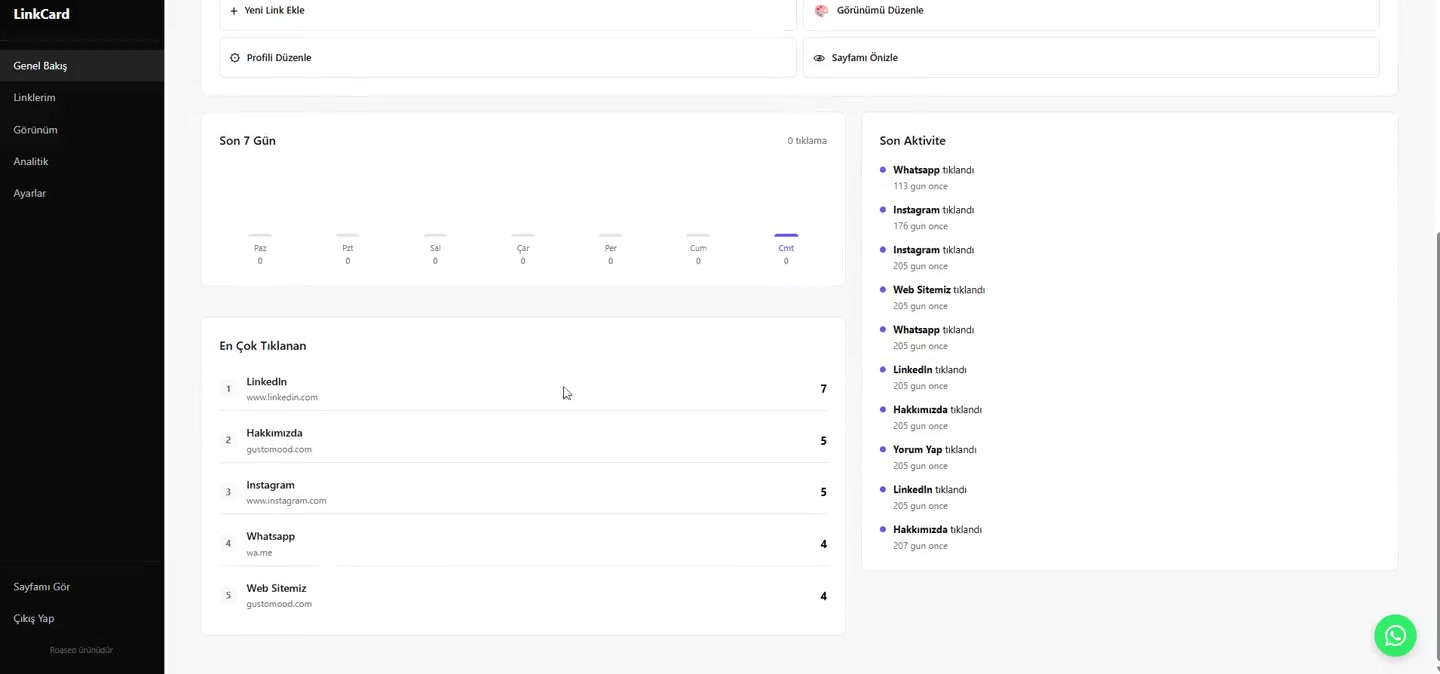Click the eye icon of Sayfamı Önizle
The width and height of the screenshot is (1440, 674).
click(x=819, y=58)
